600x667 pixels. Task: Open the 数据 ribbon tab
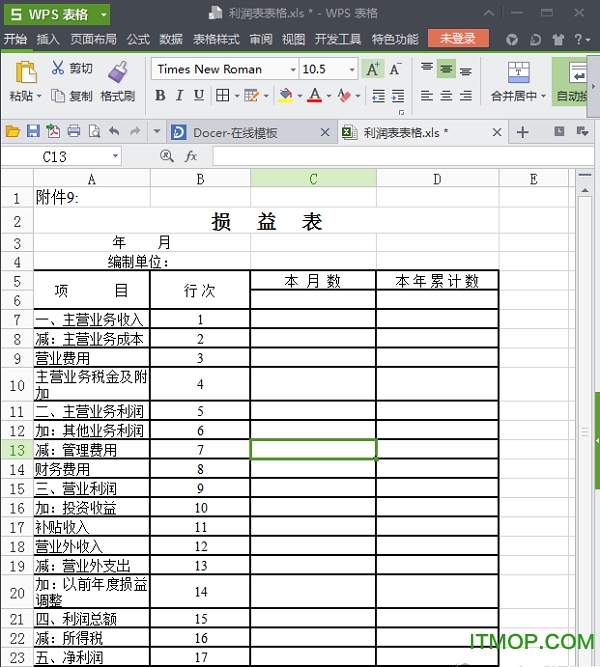(x=171, y=40)
